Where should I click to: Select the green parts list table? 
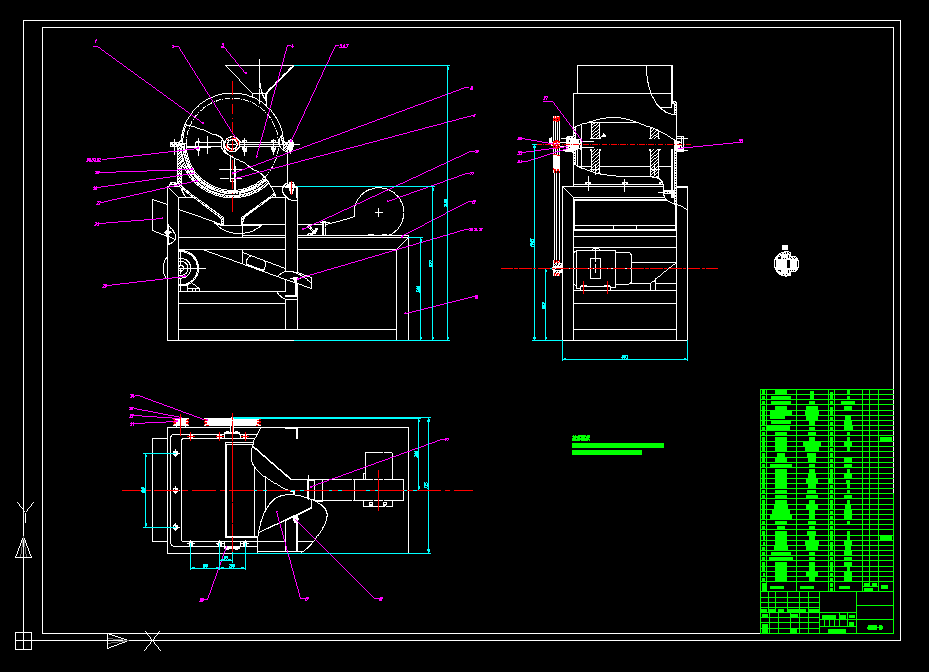pos(827,490)
